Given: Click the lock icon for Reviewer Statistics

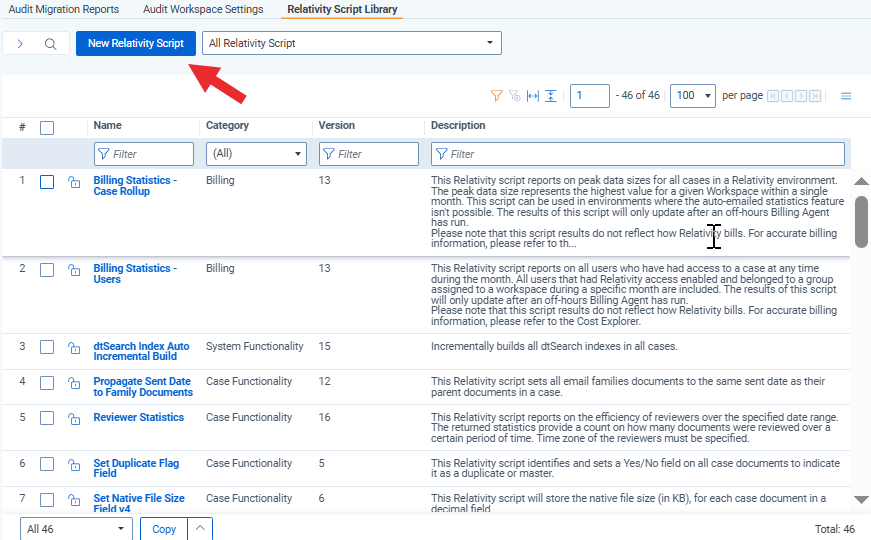Looking at the screenshot, I should [74, 418].
